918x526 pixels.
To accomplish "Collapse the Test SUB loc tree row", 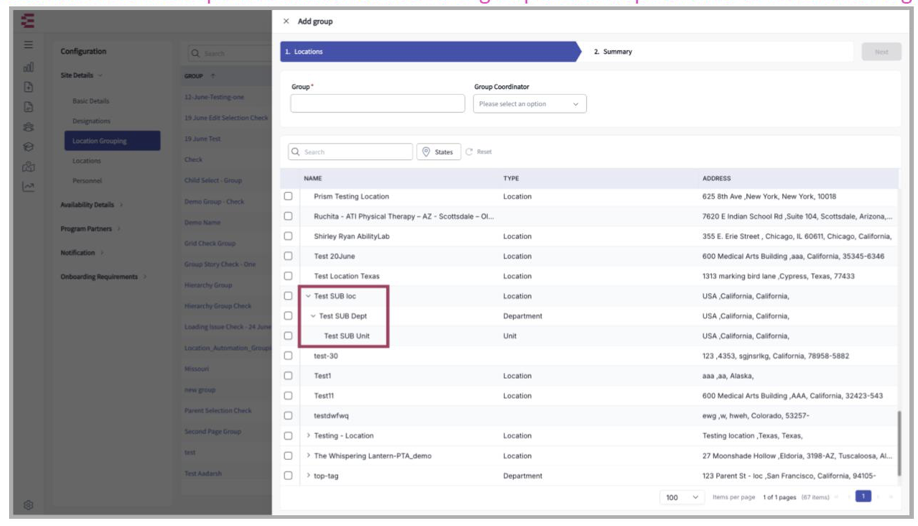I will pos(308,296).
